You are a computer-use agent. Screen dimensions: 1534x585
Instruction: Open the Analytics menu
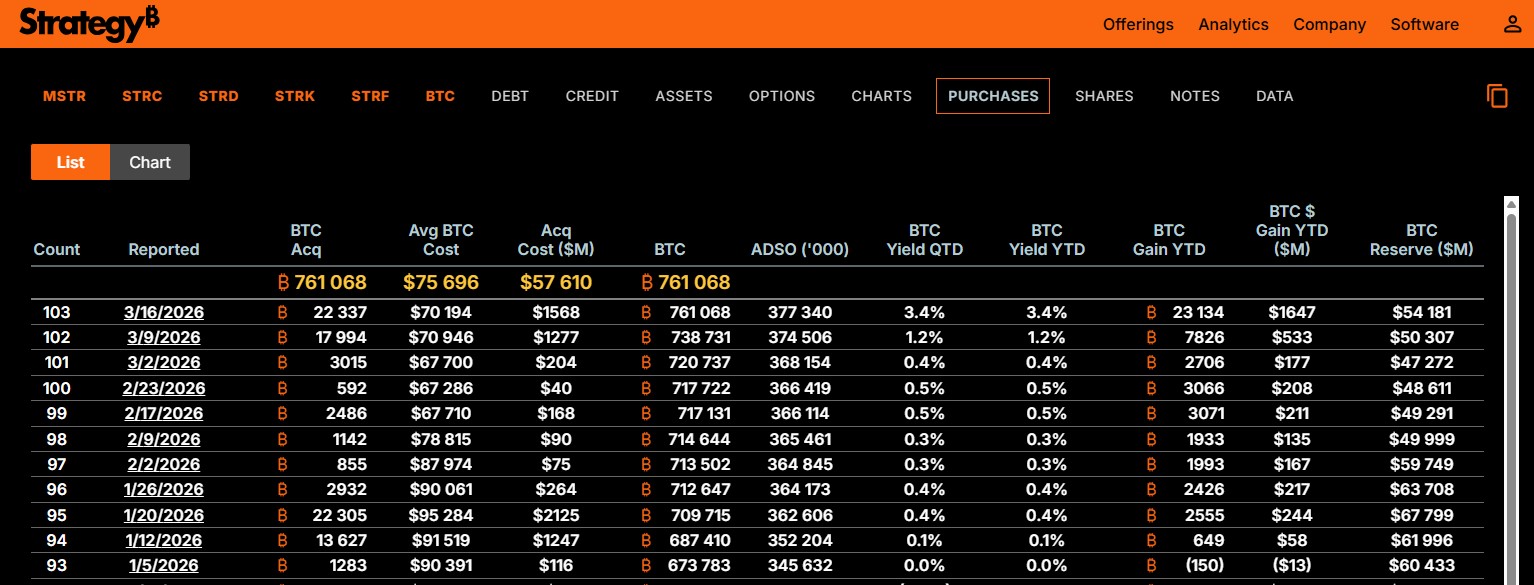(1233, 24)
